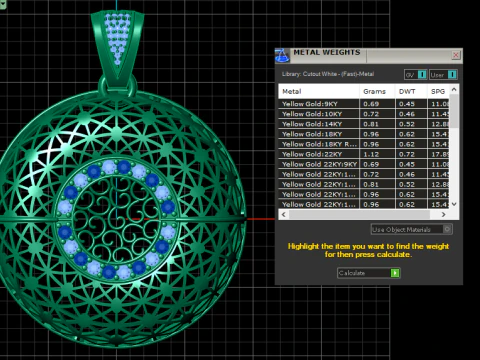This screenshot has width=480, height=360.
Task: Close the Metal Weights panel
Action: click(x=456, y=55)
